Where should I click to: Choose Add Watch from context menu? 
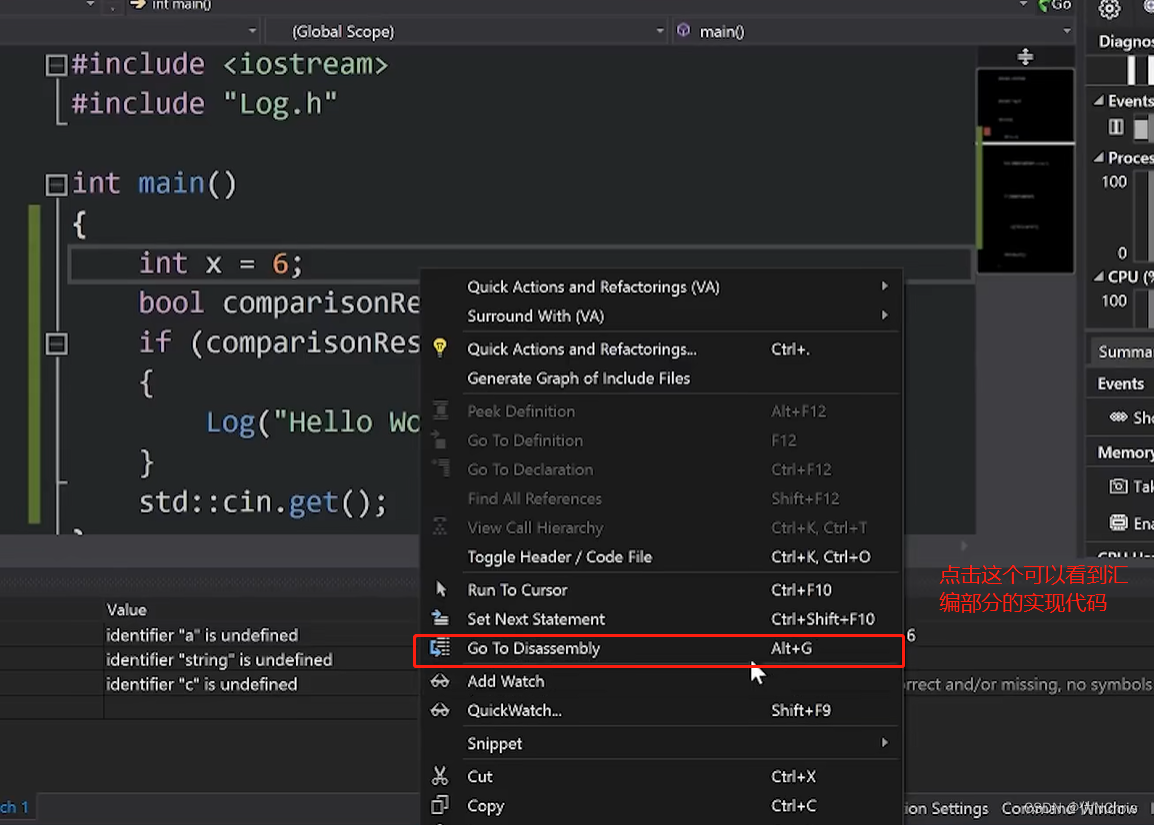(x=506, y=681)
